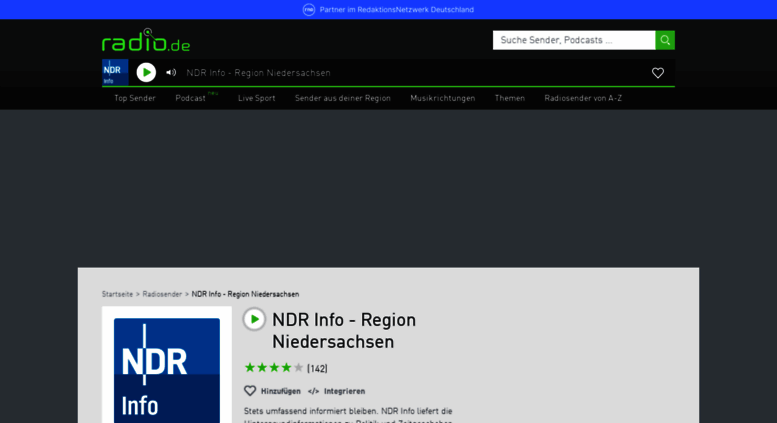
Task: Click station name text in player bar
Action: click(259, 73)
